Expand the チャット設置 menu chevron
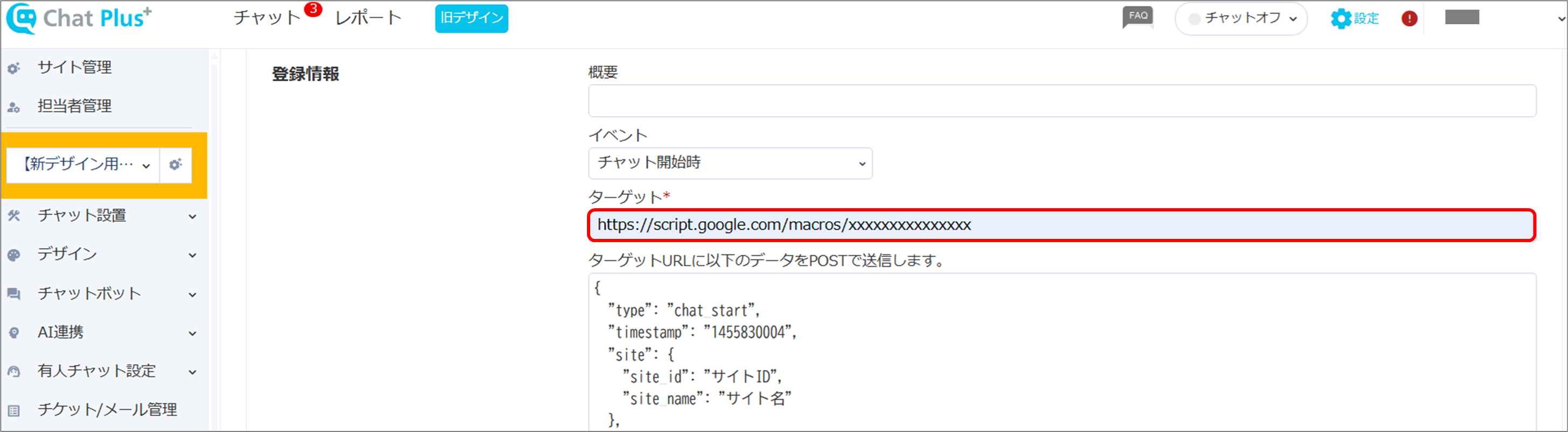Image resolution: width=1568 pixels, height=432 pixels. pos(192,217)
